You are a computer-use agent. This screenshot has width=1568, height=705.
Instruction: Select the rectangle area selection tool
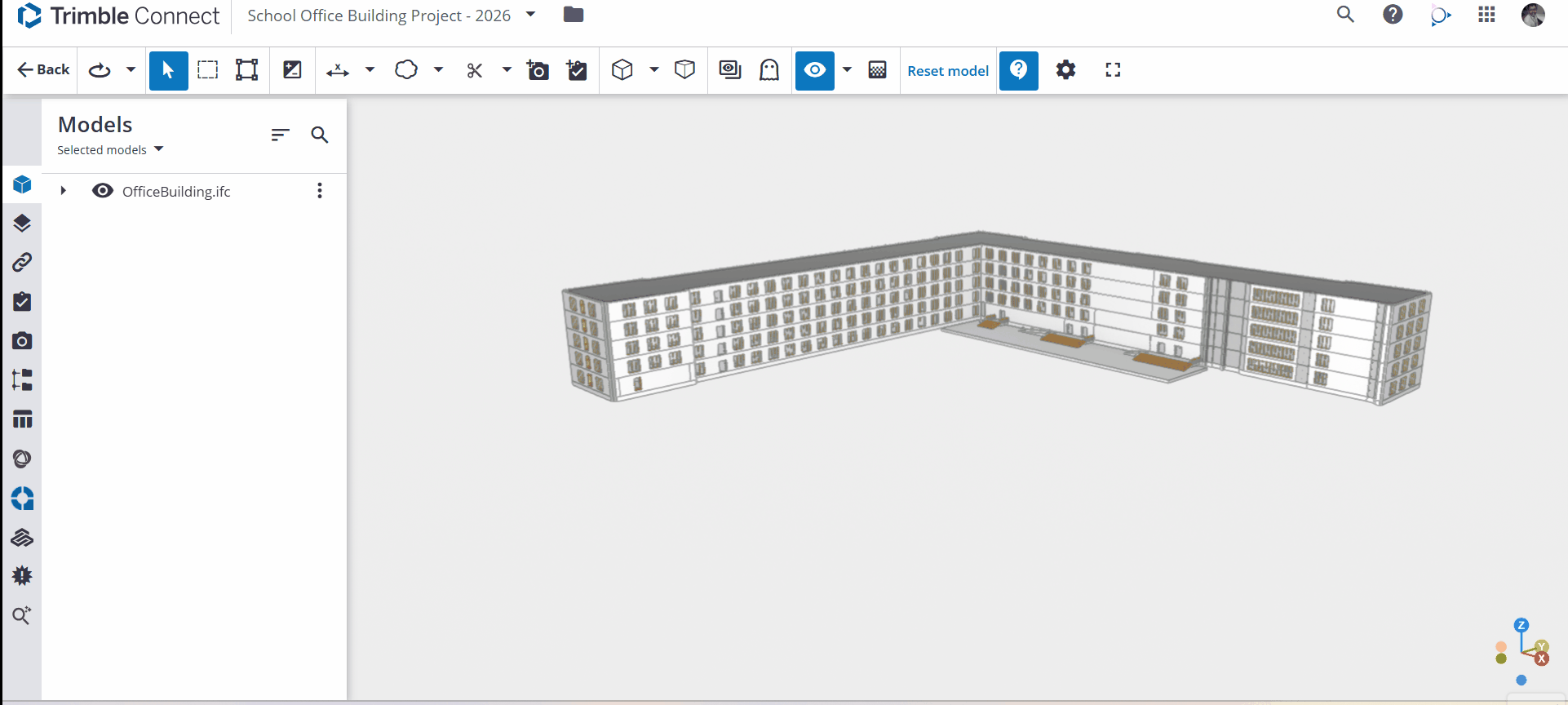point(208,70)
